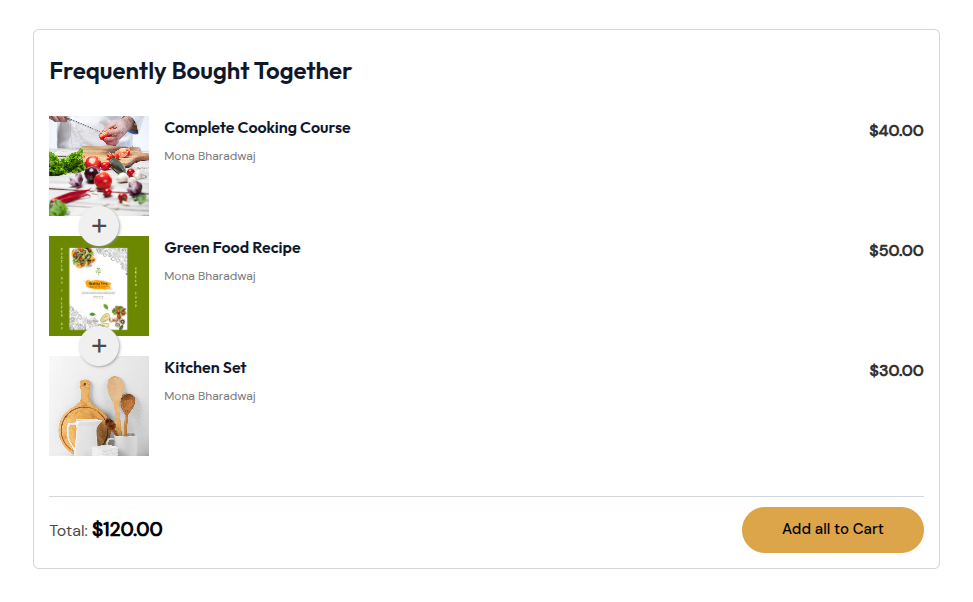
Task: Click the divider line above the total
Action: tap(486, 496)
